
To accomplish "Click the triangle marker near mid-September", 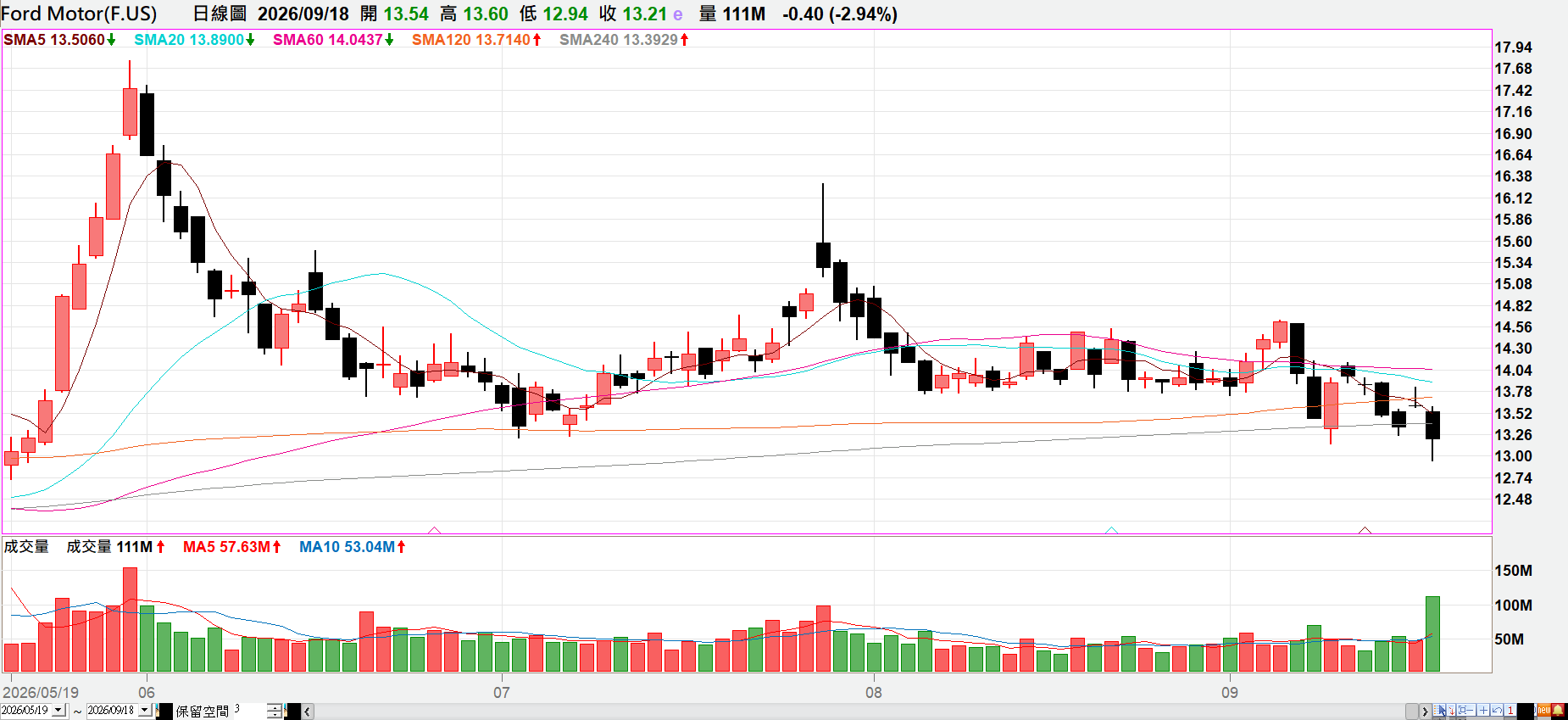I will tap(1365, 530).
